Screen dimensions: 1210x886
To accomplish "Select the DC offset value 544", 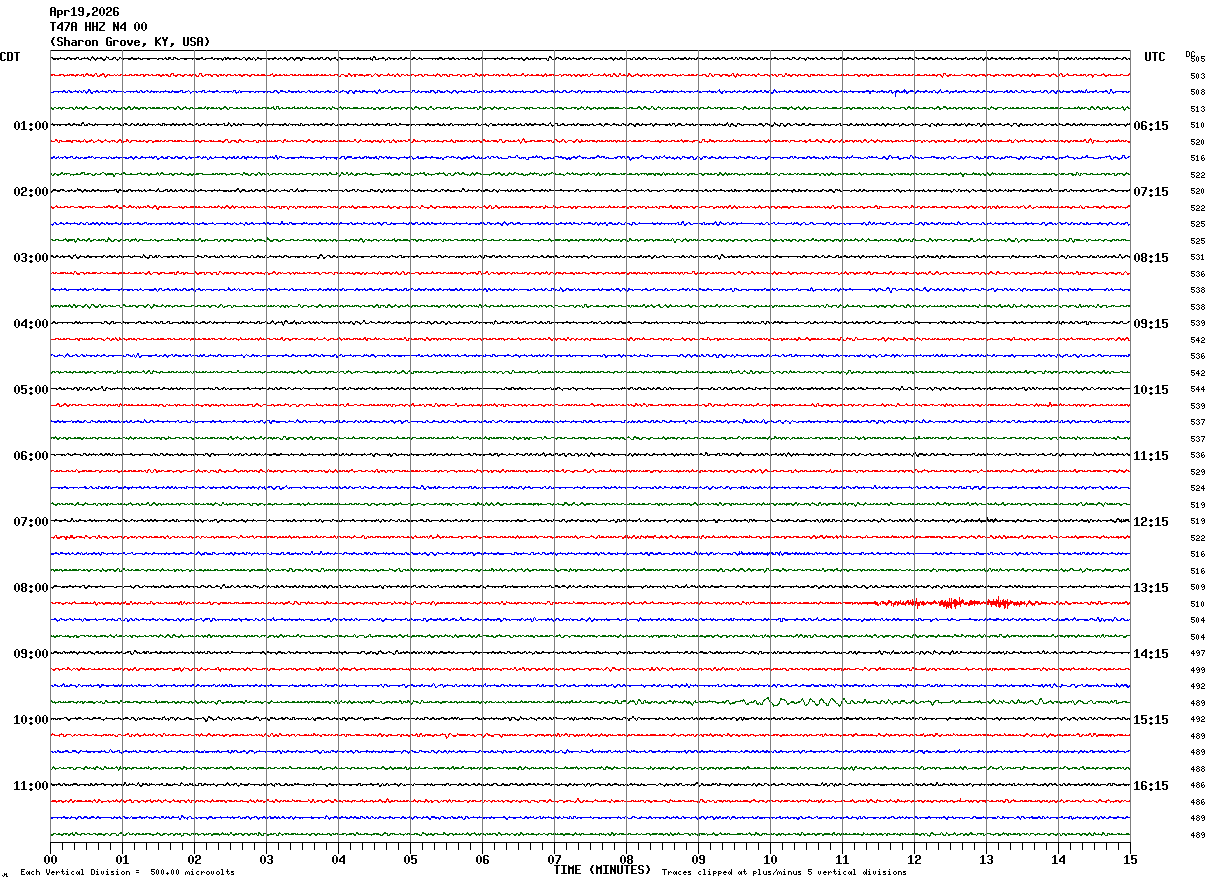I will 1197,389.
